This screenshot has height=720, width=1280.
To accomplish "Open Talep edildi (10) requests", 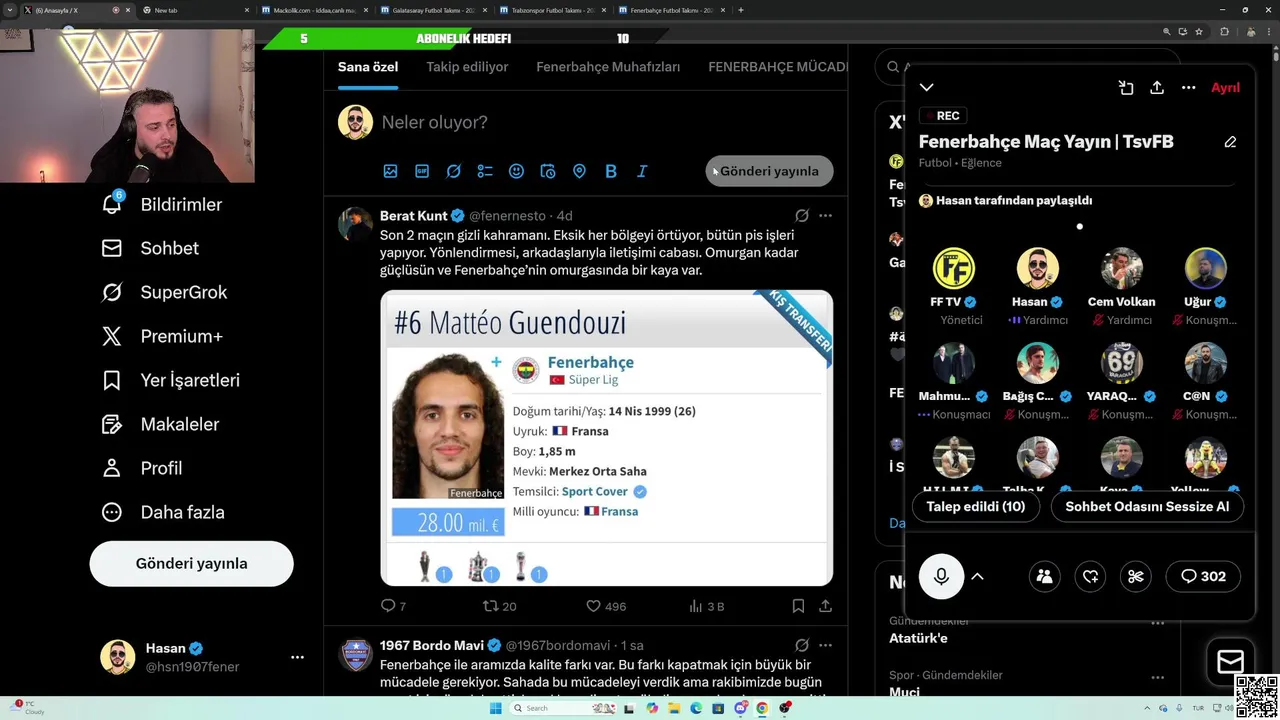I will click(x=976, y=506).
